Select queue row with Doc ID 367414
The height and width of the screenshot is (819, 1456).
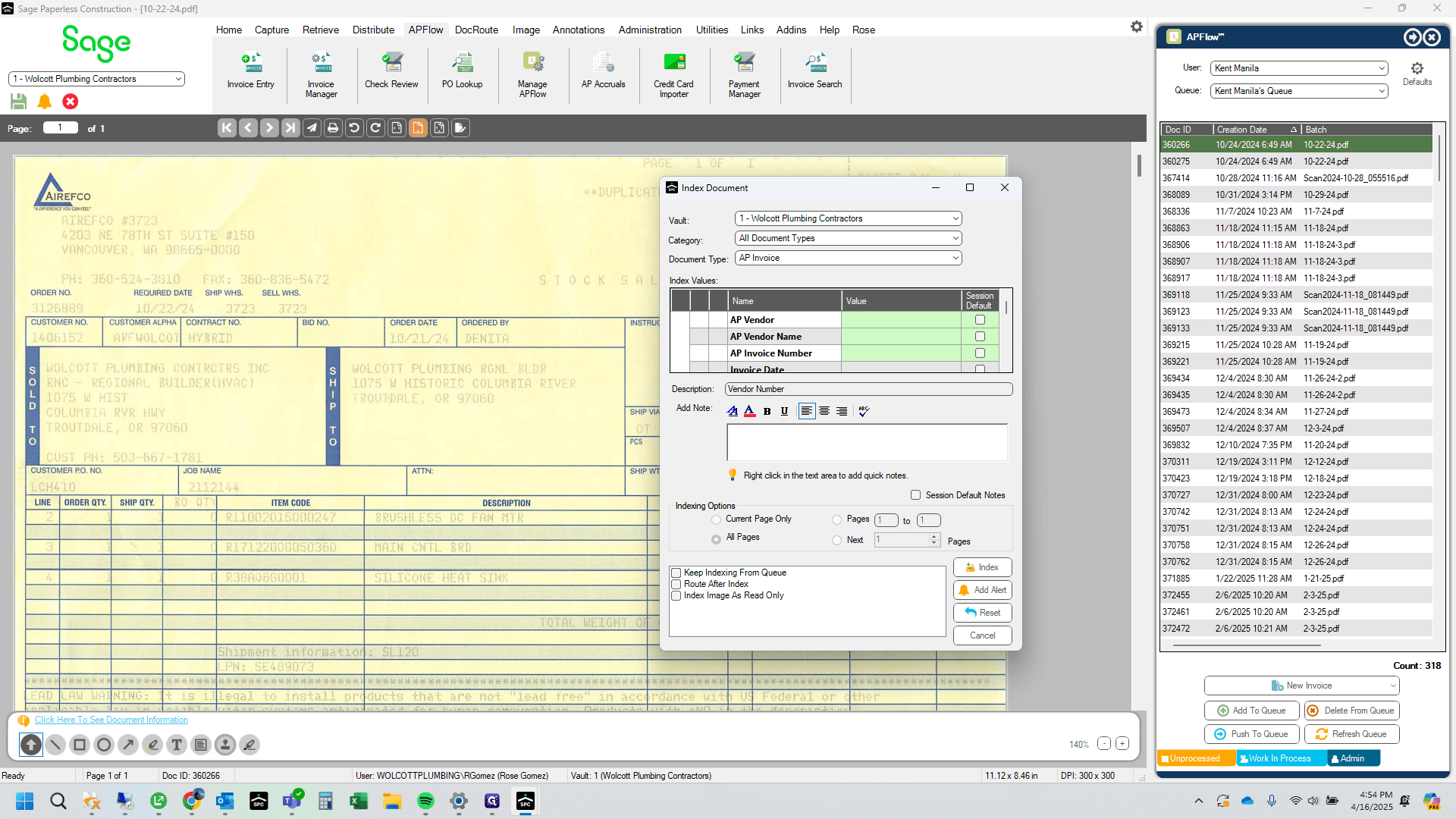(x=1297, y=178)
